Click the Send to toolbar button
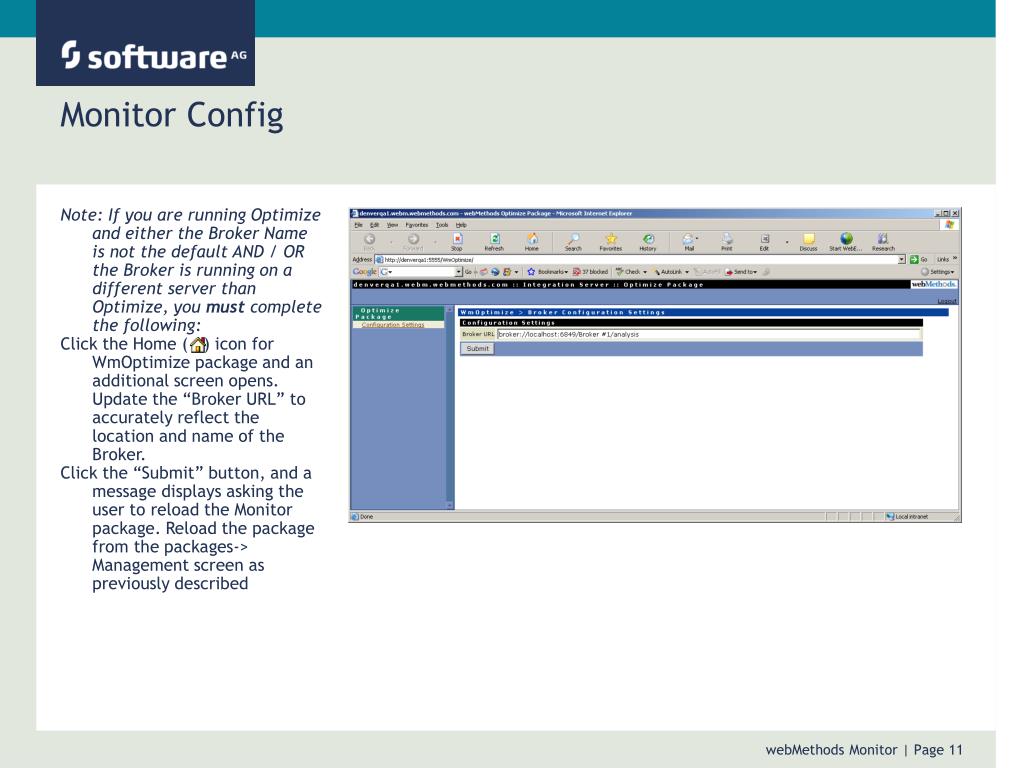 point(741,272)
